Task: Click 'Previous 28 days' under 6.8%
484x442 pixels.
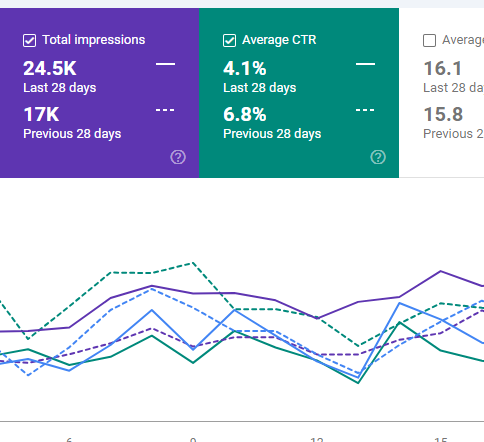Action: (272, 134)
